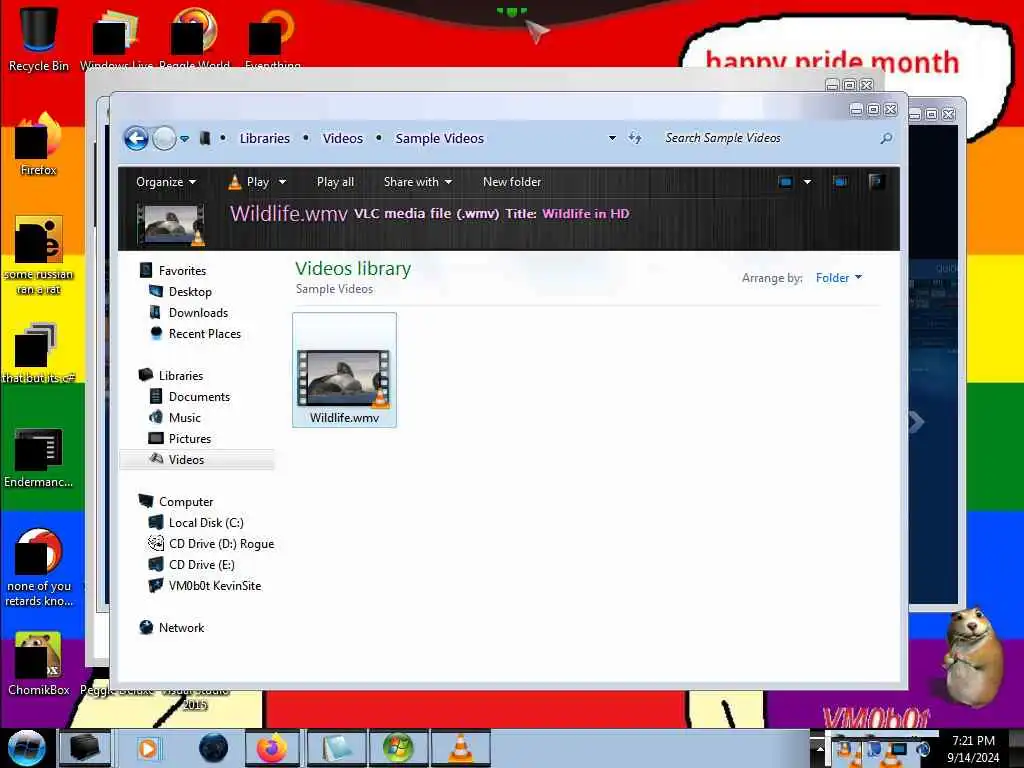Open the Windows logo taskbar icon
The height and width of the screenshot is (768, 1024).
pyautogui.click(x=398, y=748)
